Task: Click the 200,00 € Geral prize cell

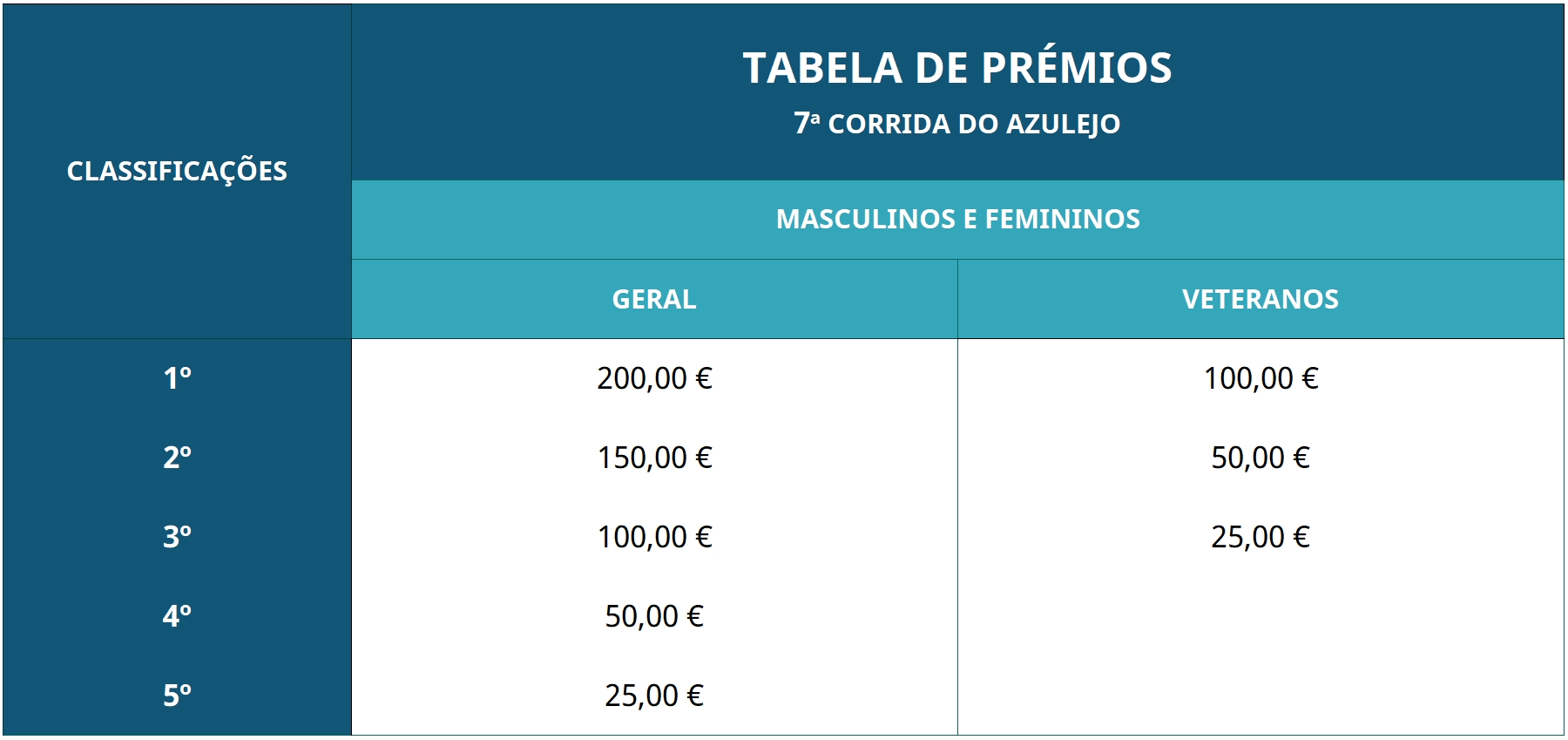Action: [x=654, y=378]
